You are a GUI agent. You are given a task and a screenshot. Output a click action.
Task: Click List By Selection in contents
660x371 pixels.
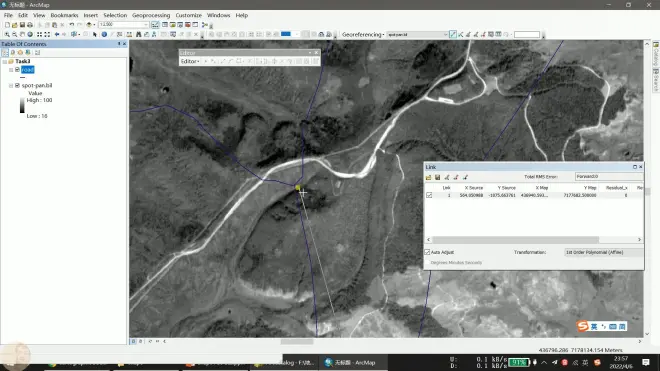(28, 53)
